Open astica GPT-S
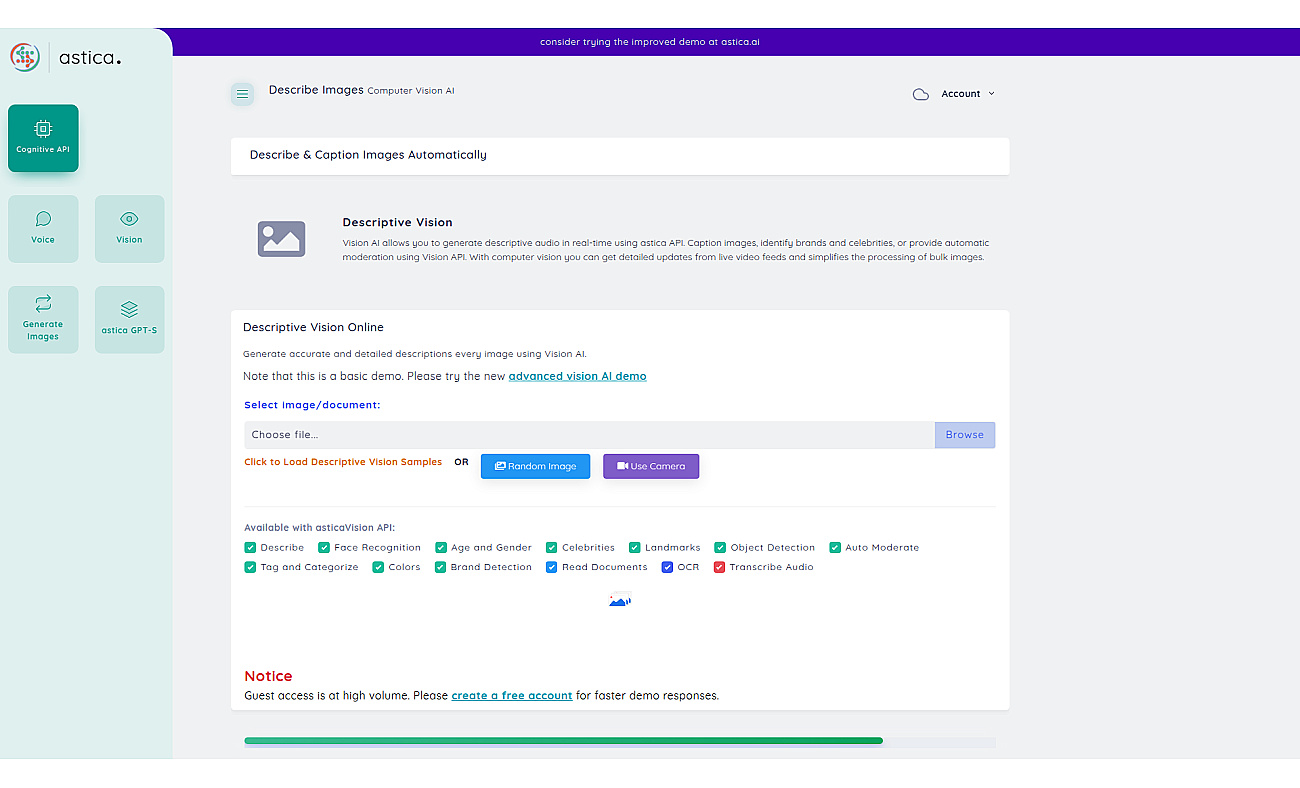 click(x=129, y=320)
